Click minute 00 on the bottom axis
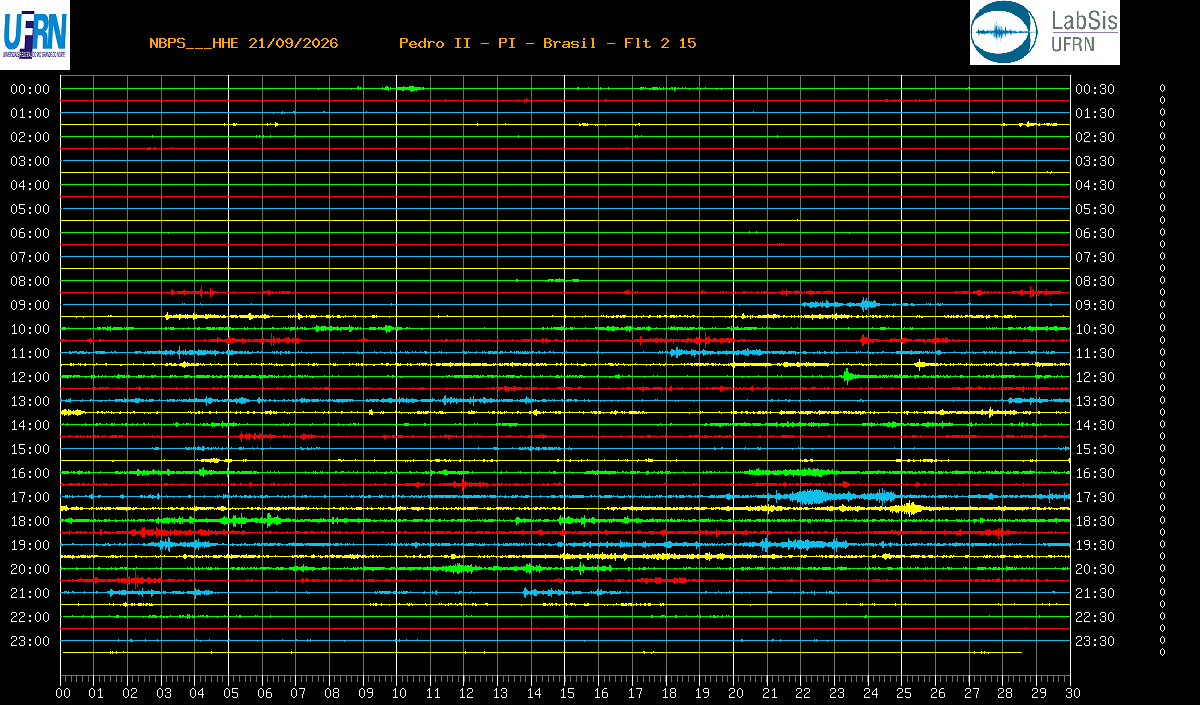The height and width of the screenshot is (705, 1200). click(64, 692)
